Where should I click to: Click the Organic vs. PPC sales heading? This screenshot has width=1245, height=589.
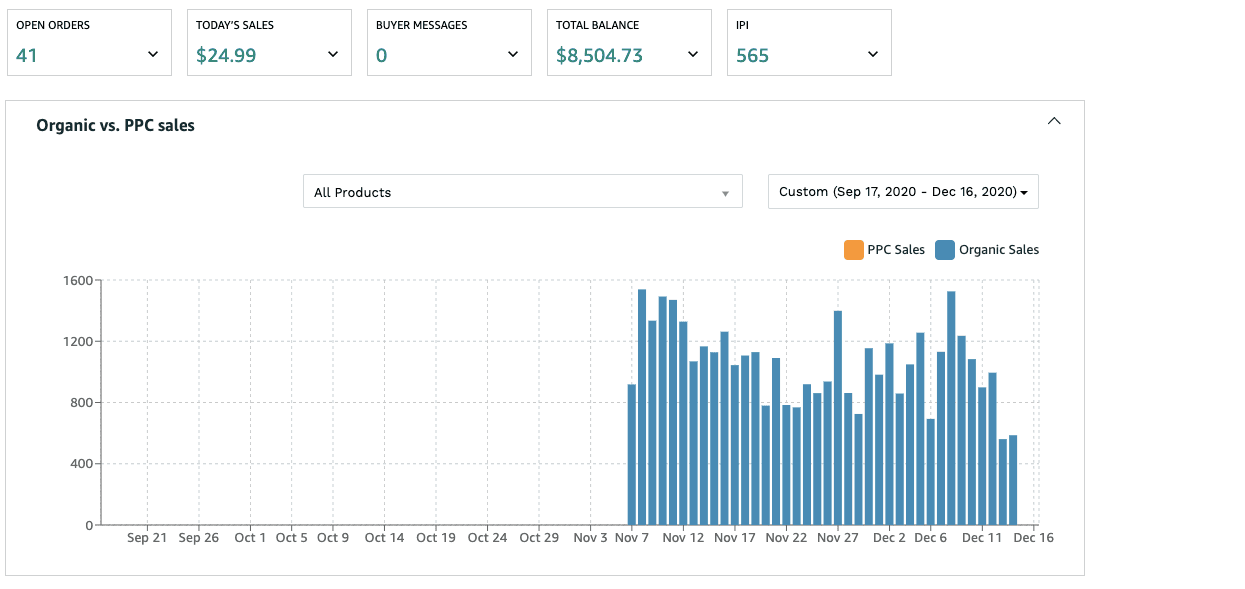click(x=115, y=125)
